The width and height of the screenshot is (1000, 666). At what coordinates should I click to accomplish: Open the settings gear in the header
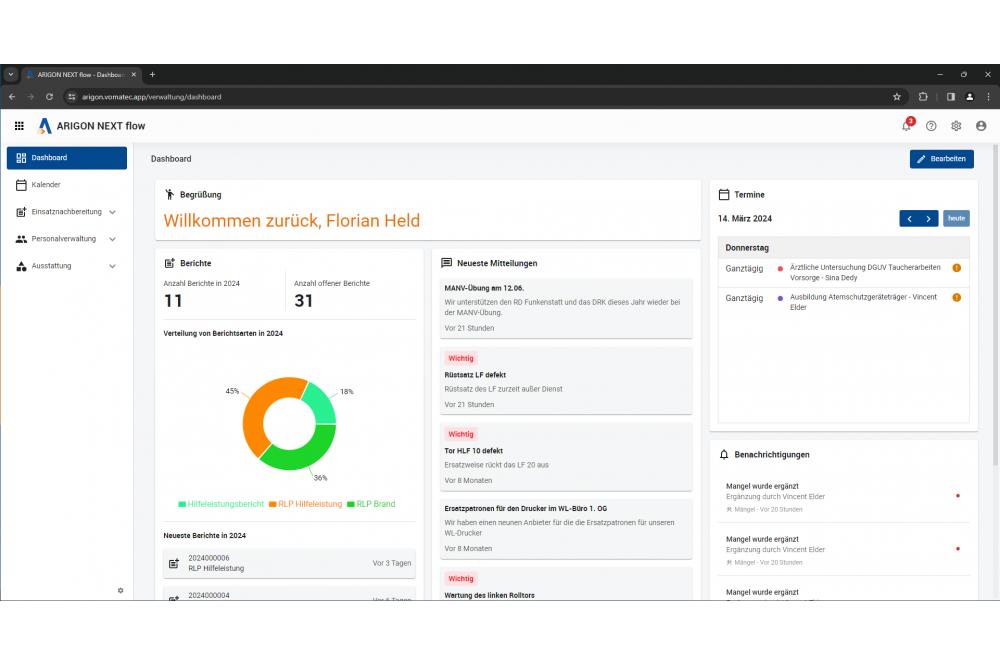pyautogui.click(x=956, y=126)
